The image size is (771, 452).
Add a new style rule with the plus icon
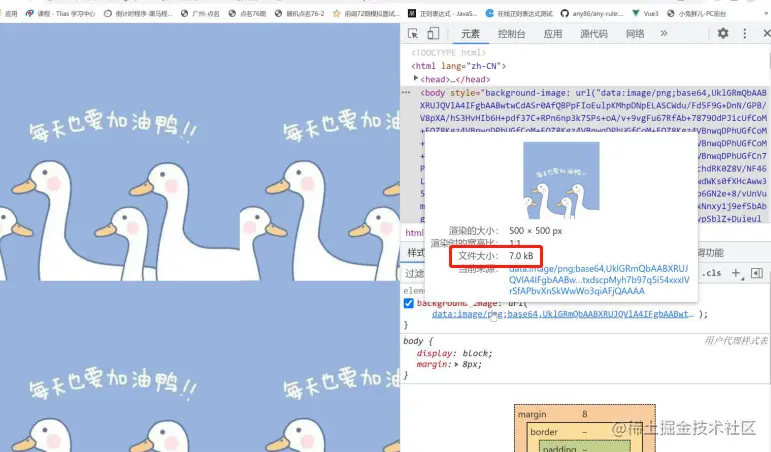(736, 273)
